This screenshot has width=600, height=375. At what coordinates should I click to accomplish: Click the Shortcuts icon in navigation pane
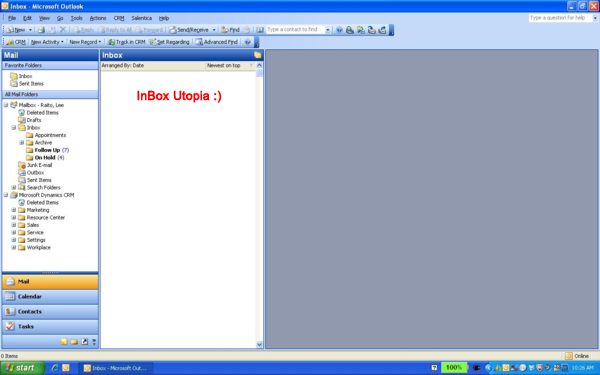point(85,342)
